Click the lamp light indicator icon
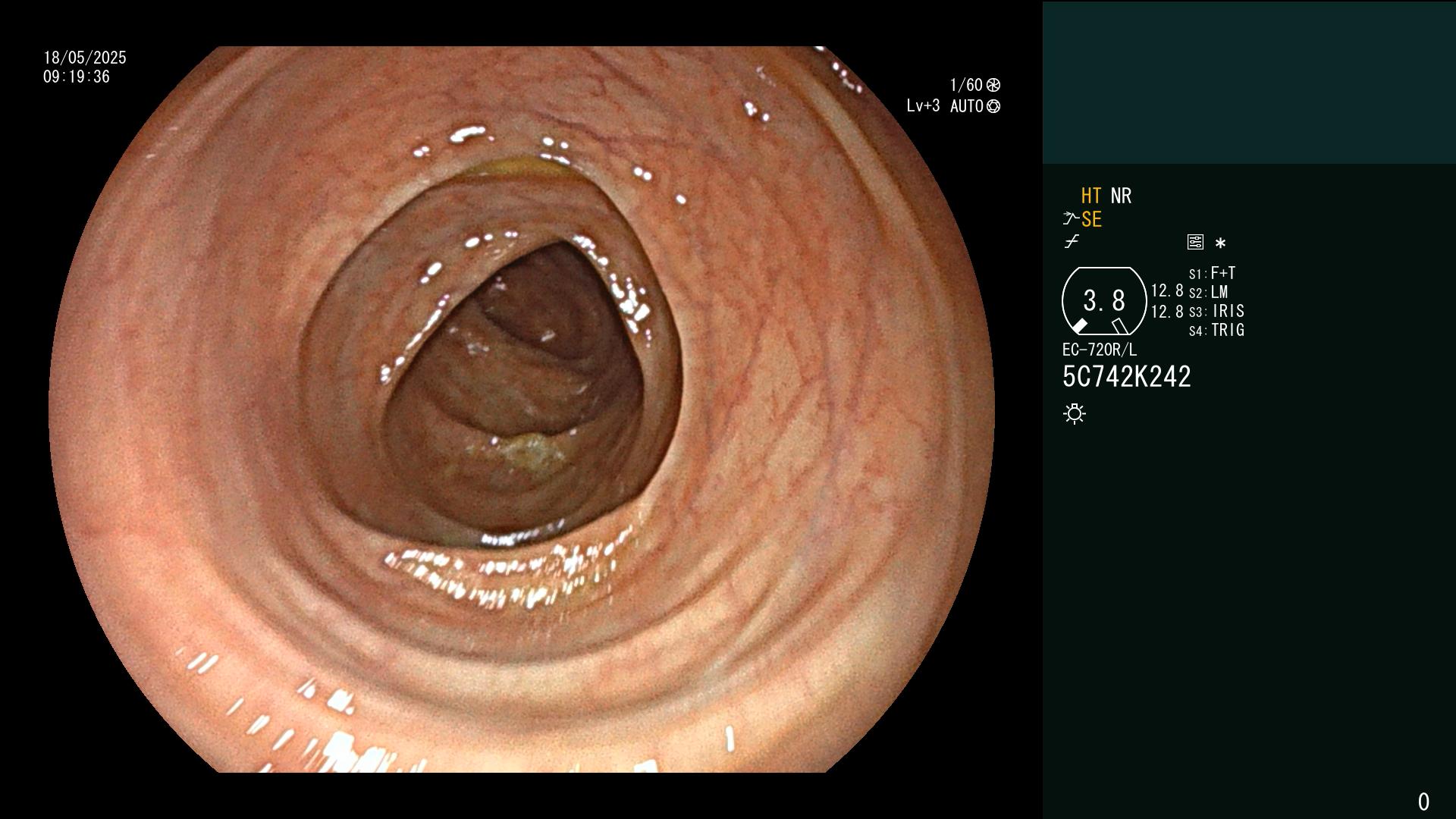The image size is (1456, 819). (x=1075, y=413)
